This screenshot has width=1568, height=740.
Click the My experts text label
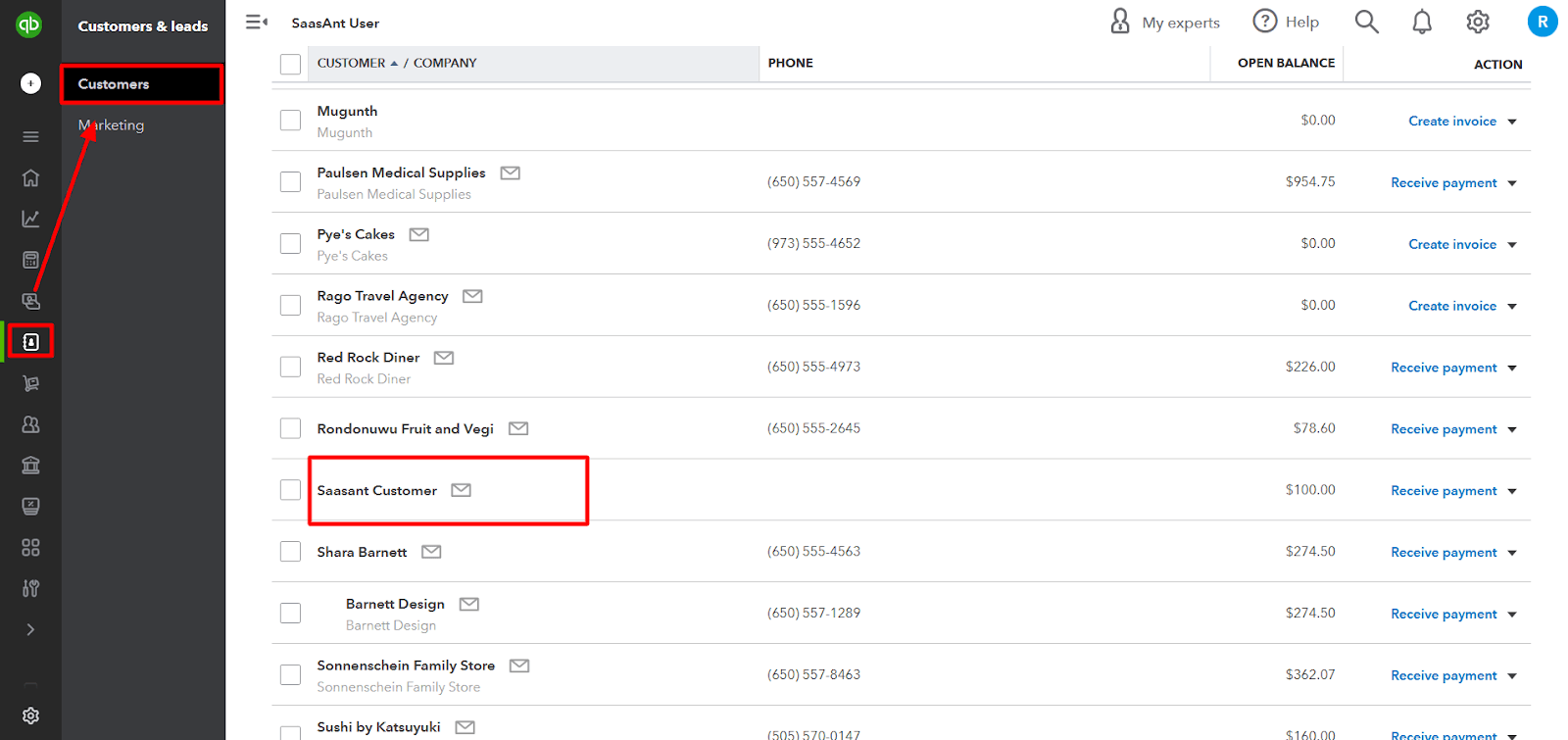(1181, 23)
